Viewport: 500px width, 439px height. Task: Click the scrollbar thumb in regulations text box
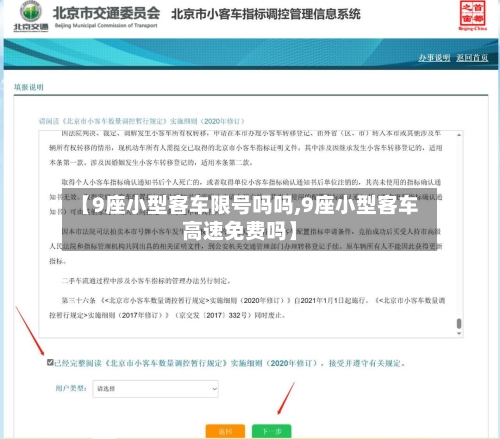(x=459, y=323)
